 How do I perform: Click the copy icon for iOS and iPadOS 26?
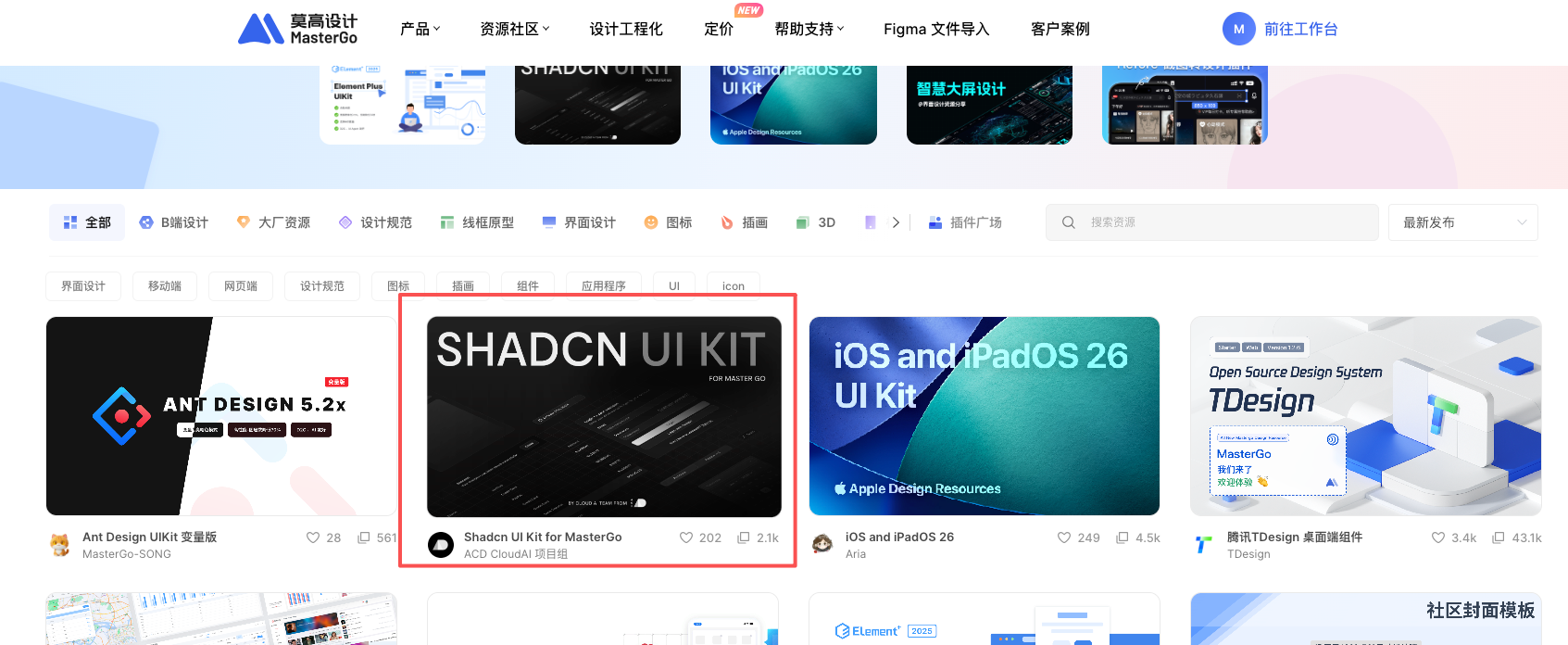(1123, 537)
